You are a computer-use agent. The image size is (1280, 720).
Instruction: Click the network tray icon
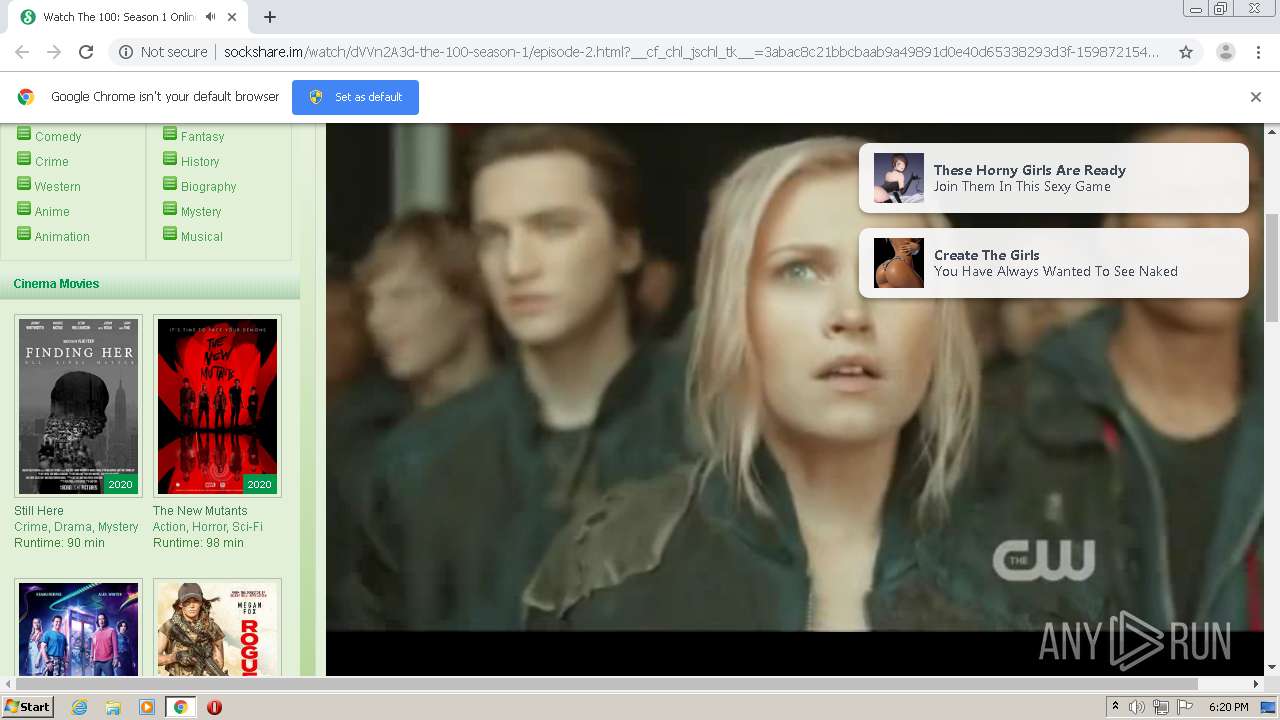click(1161, 707)
